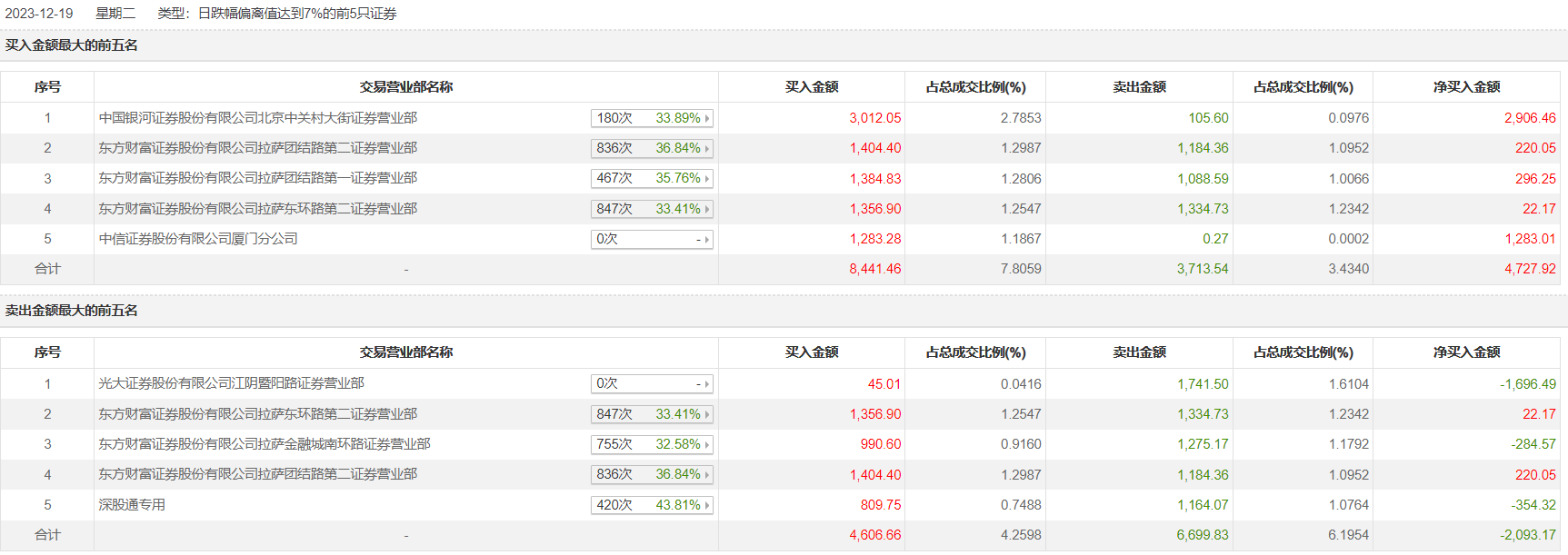Click the arrow icon next to 35.76%
Screen dimensions: 1568x555
(x=707, y=179)
